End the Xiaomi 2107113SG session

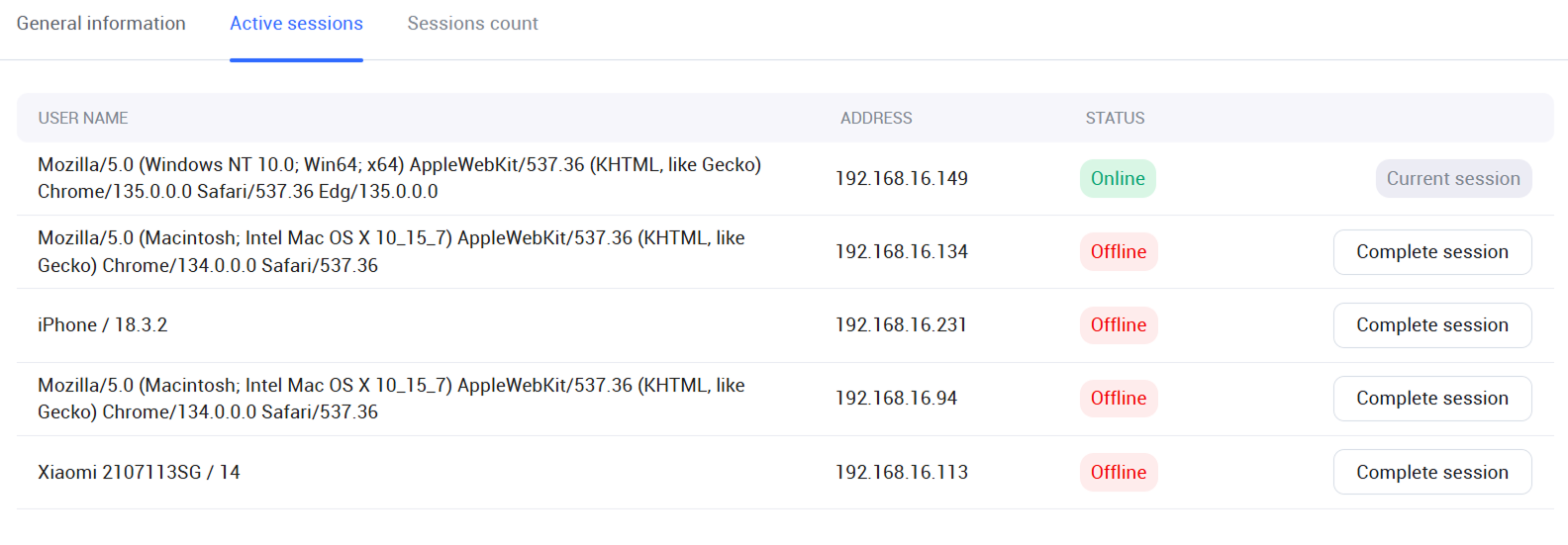coord(1431,473)
